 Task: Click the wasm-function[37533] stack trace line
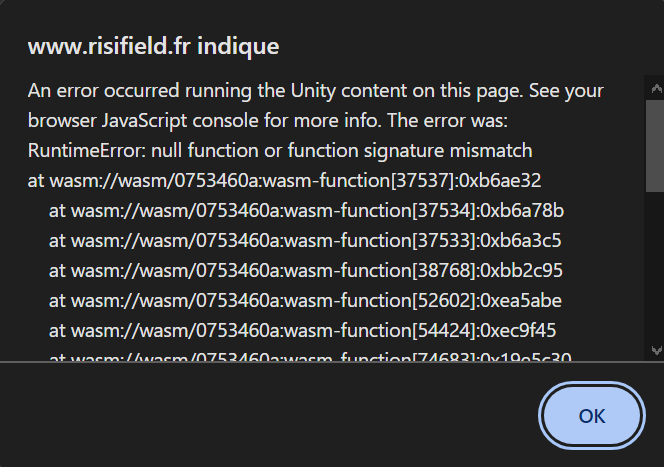tap(305, 240)
